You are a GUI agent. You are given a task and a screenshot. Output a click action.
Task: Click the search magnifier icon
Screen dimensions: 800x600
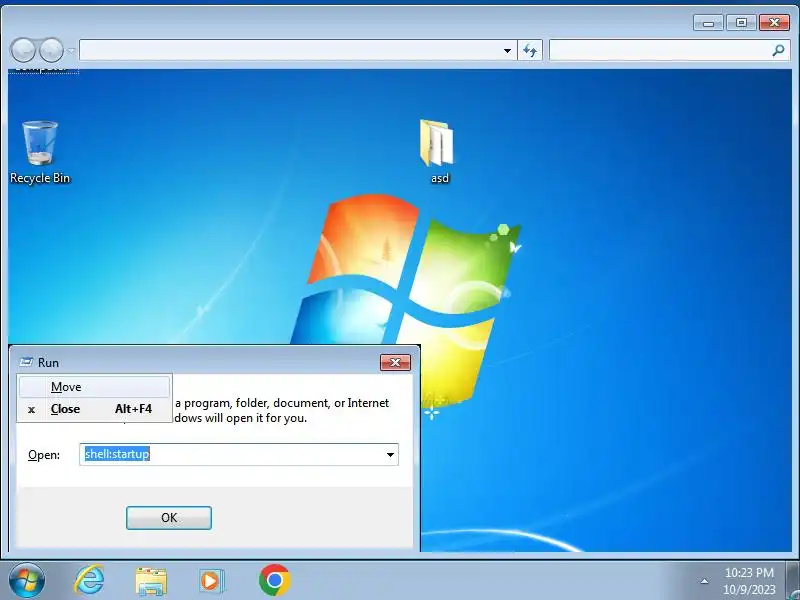coord(779,50)
